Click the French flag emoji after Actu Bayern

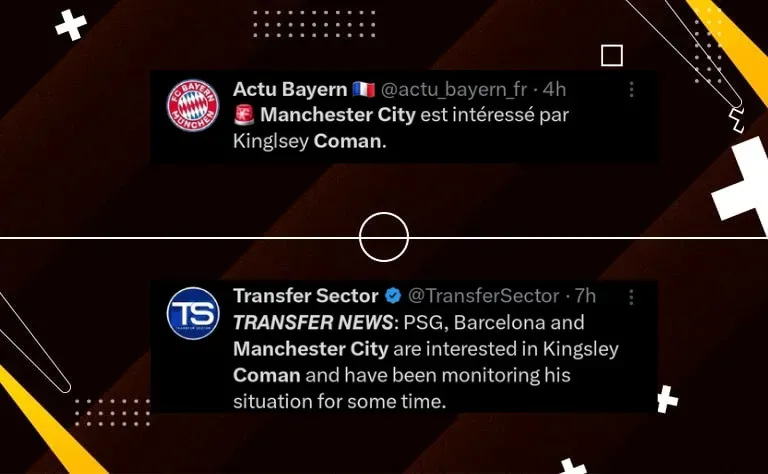[x=363, y=90]
